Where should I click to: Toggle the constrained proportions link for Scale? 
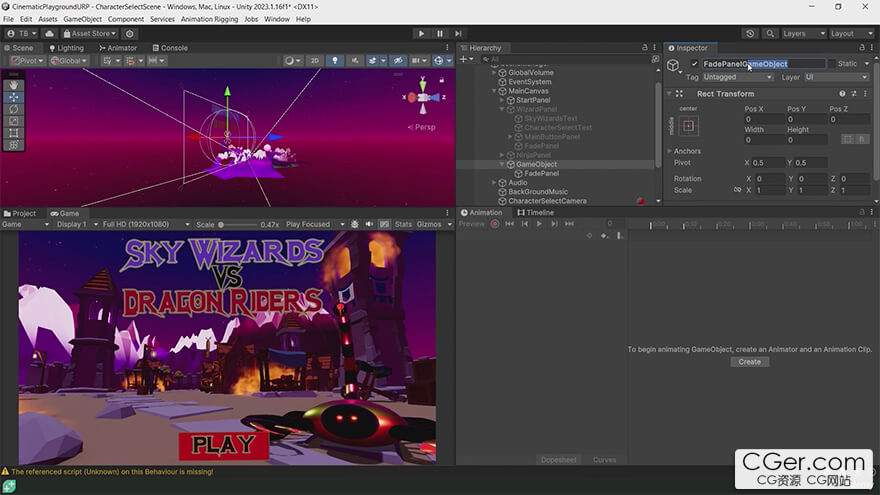pyautogui.click(x=737, y=190)
